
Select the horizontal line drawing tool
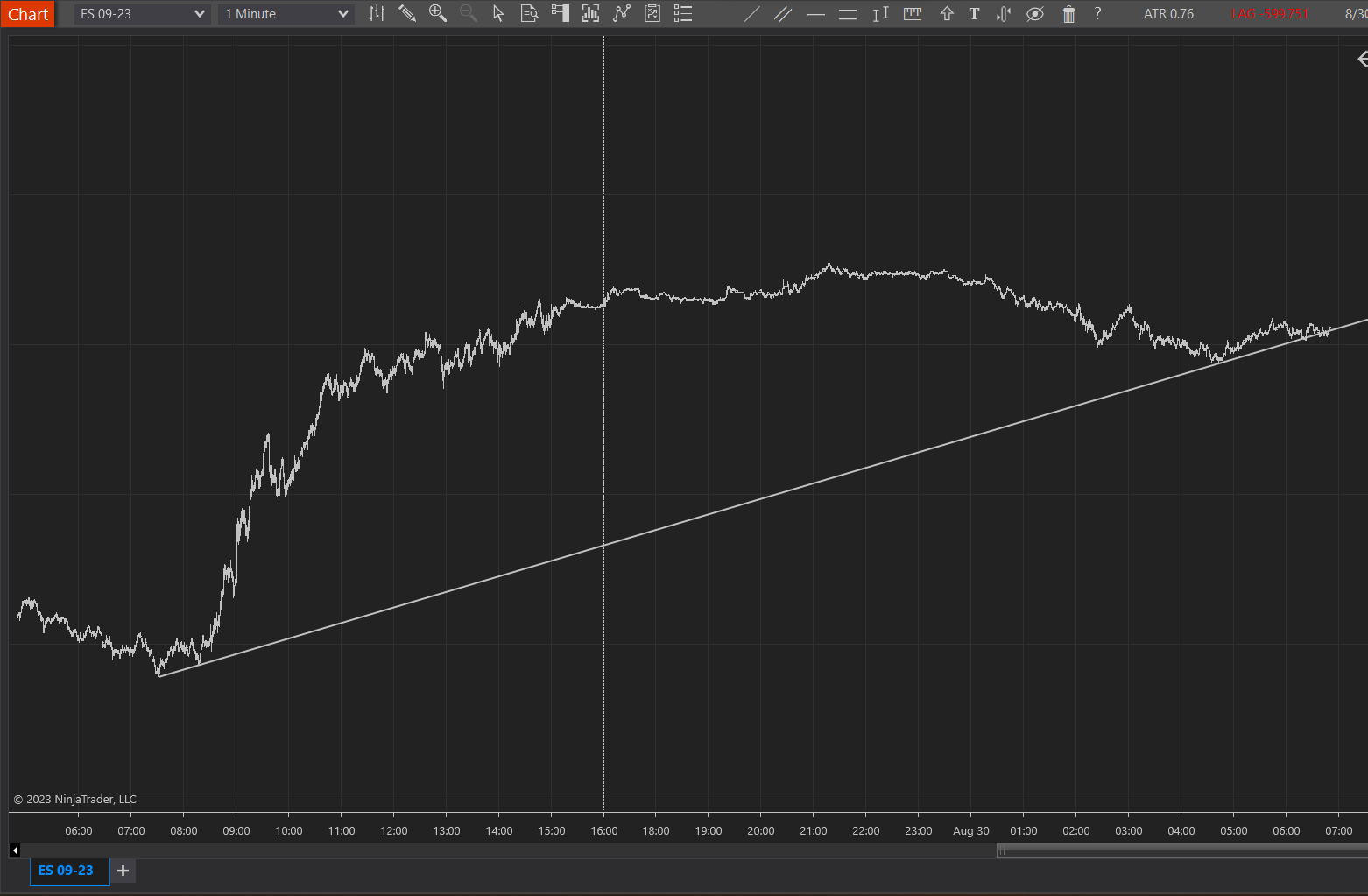816,14
